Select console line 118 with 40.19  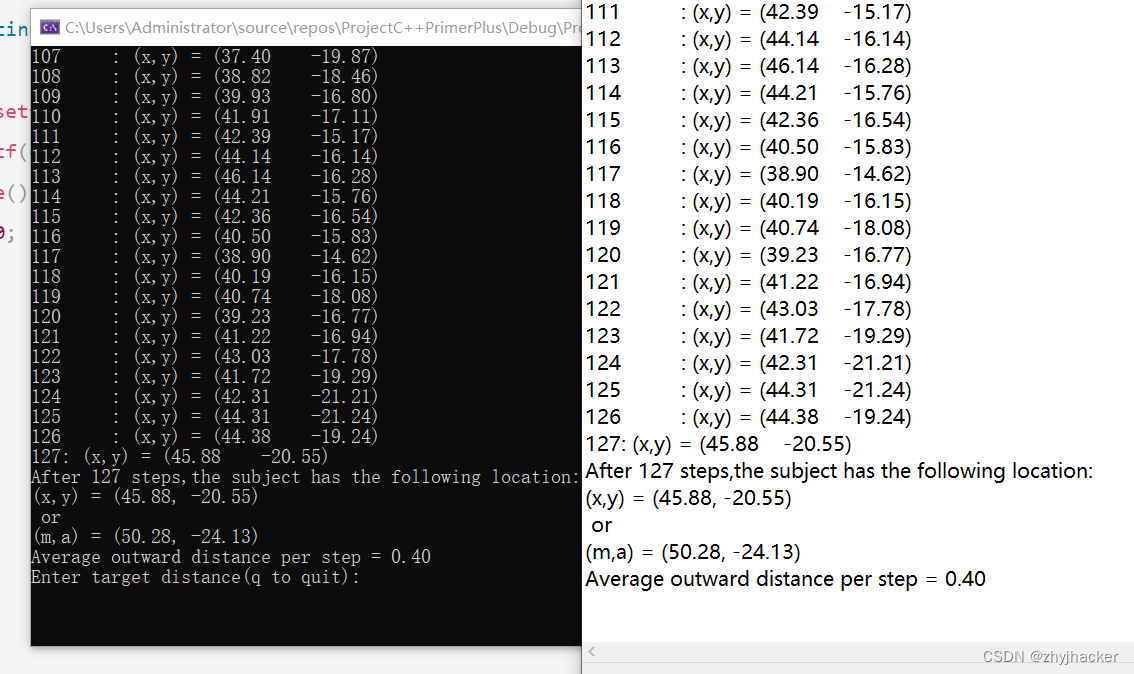205,276
